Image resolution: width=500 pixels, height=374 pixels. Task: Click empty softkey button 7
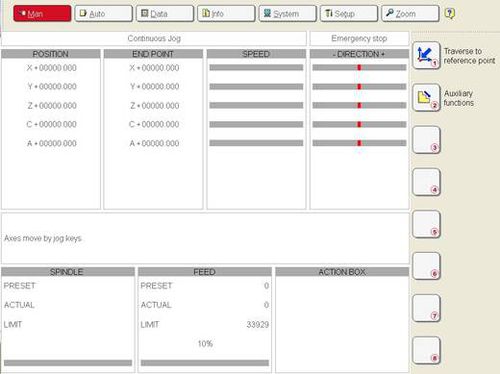click(x=426, y=308)
